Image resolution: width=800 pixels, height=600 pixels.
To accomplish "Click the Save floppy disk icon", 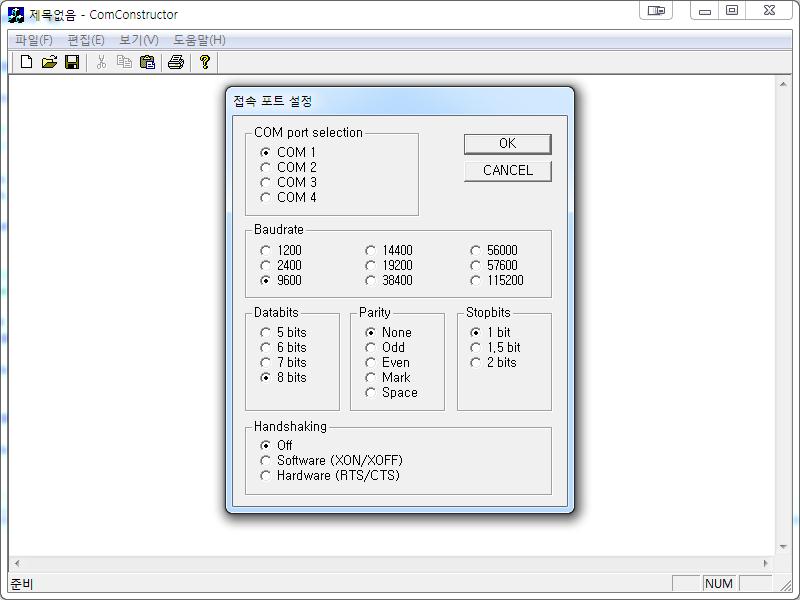I will [x=72, y=62].
